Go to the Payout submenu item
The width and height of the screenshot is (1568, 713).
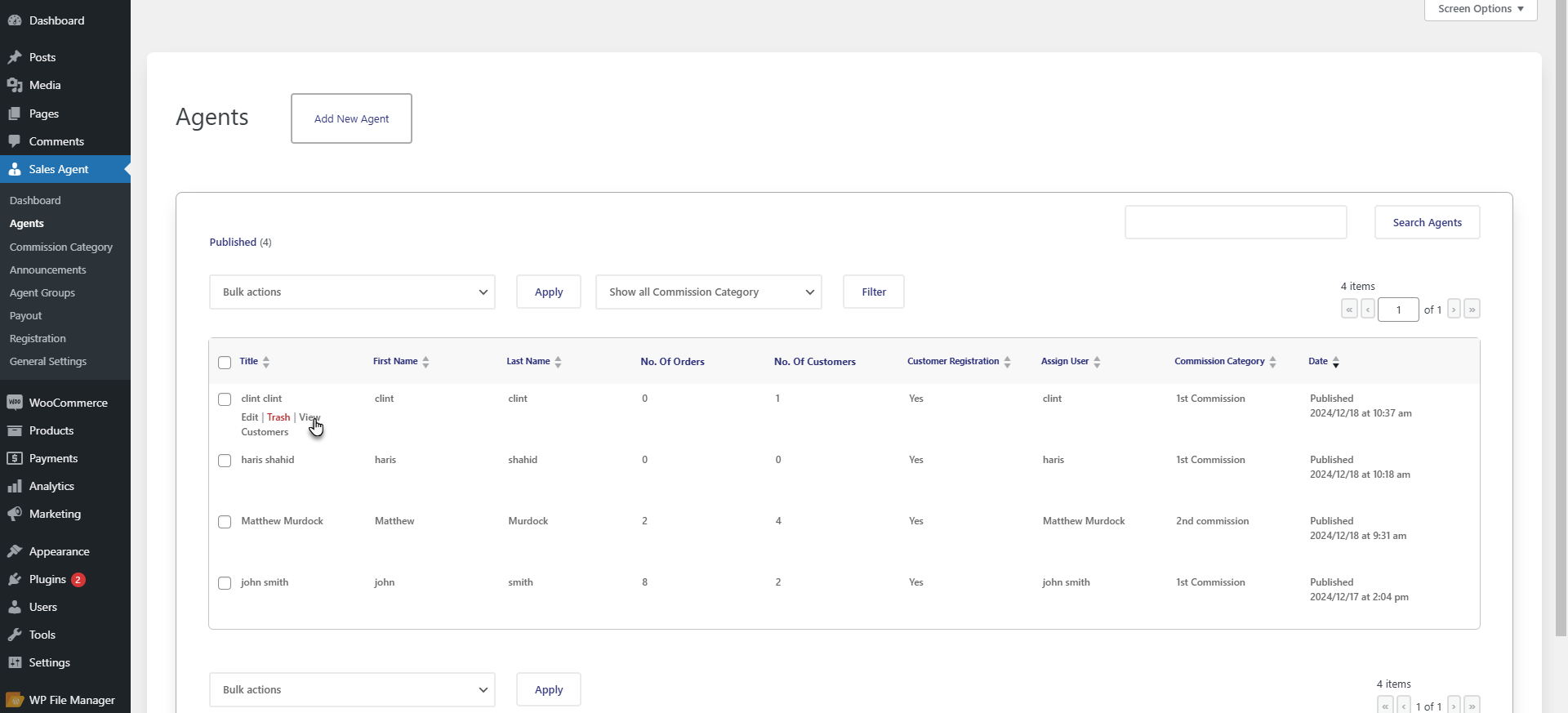[26, 315]
